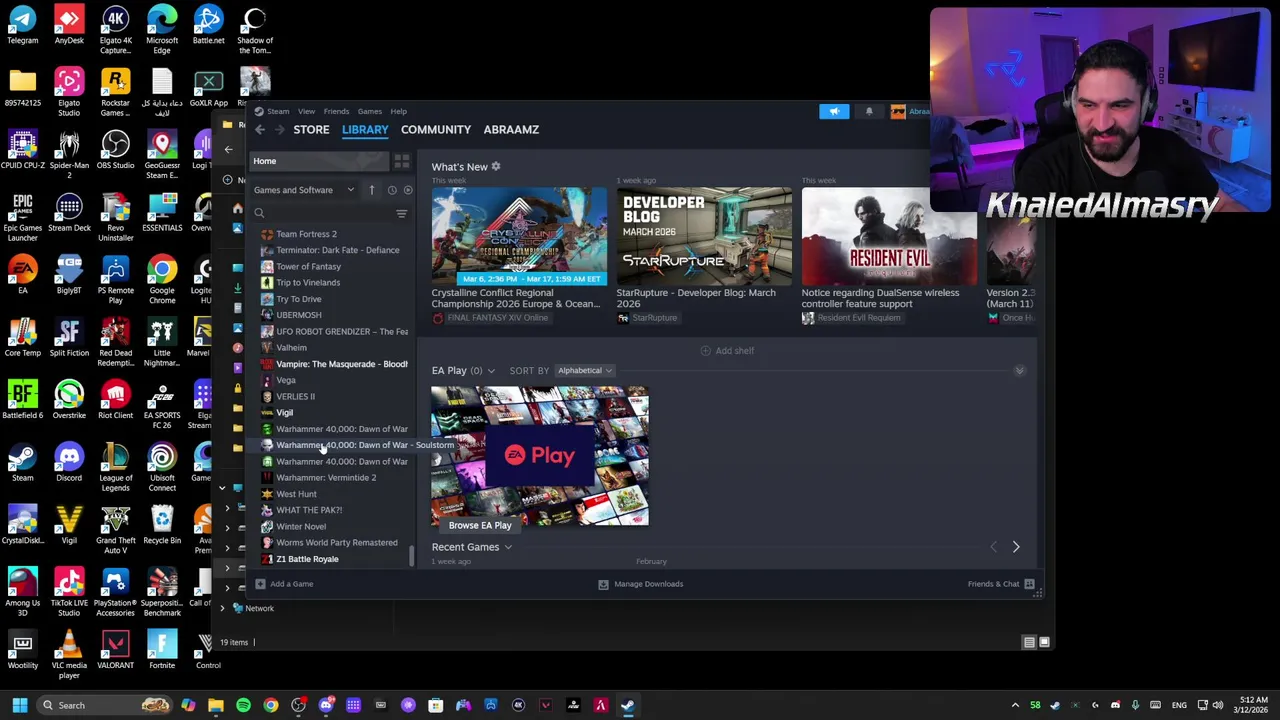1280x720 pixels.
Task: Open the Friends menu
Action: point(336,111)
